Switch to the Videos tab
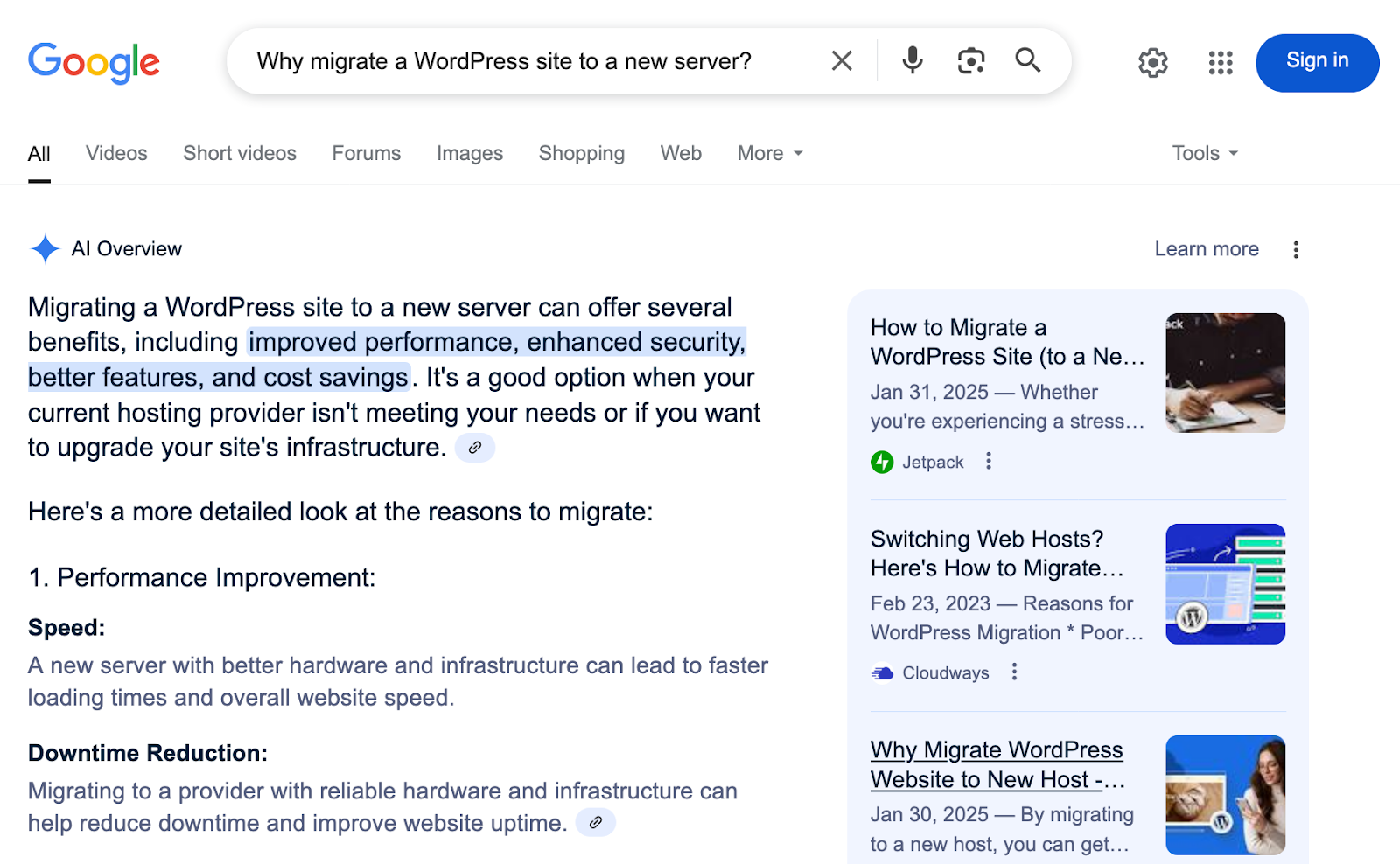The width and height of the screenshot is (1400, 864). coord(116,153)
